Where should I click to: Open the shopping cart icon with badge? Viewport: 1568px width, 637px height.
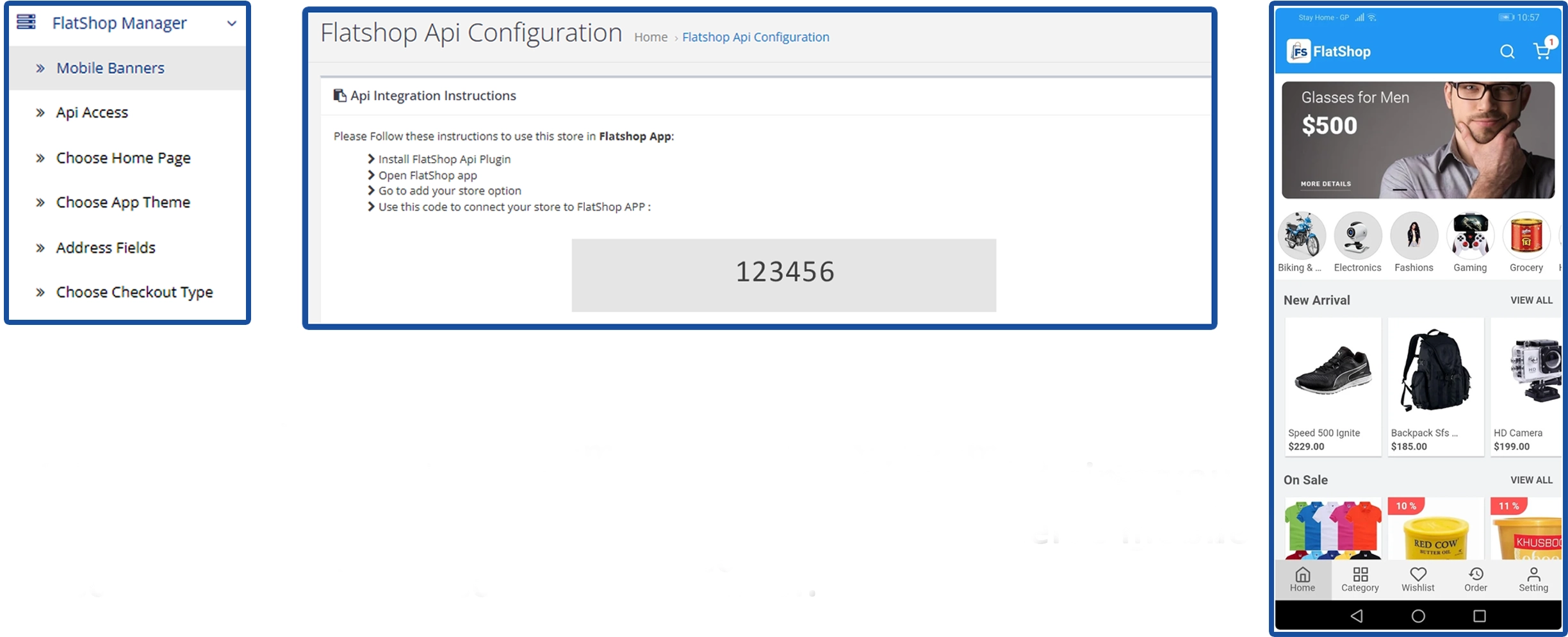click(x=1542, y=51)
